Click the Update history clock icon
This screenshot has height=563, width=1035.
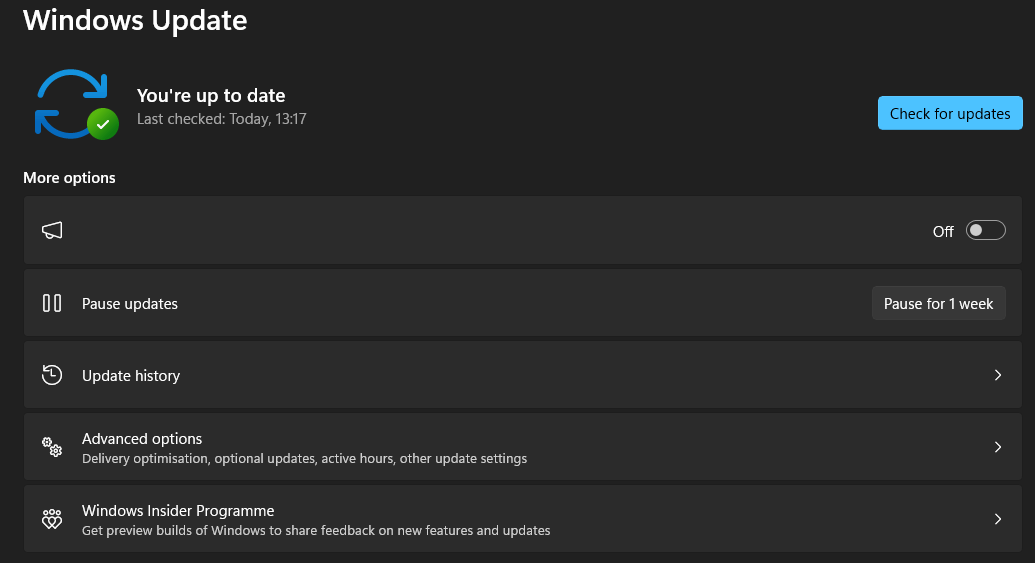tap(52, 375)
